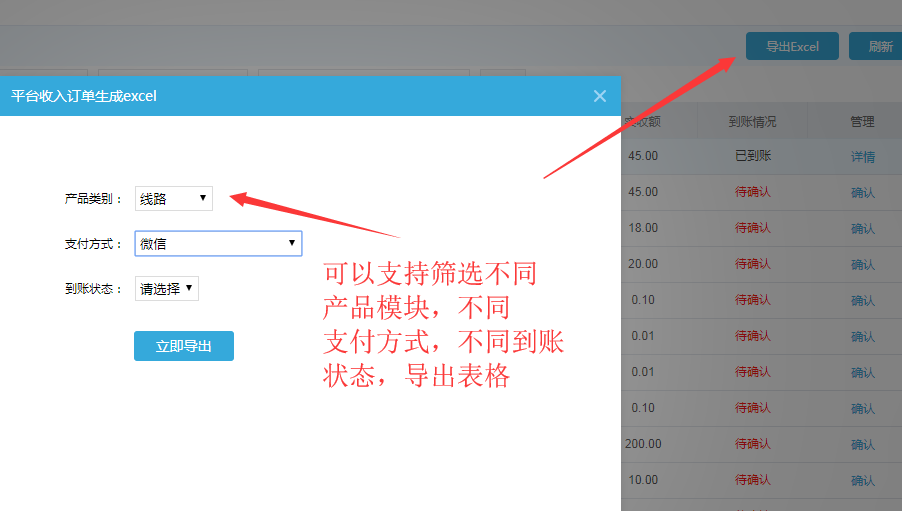Close the 平台收入订单生成excel dialog
Viewport: 902px width, 511px height.
[600, 96]
